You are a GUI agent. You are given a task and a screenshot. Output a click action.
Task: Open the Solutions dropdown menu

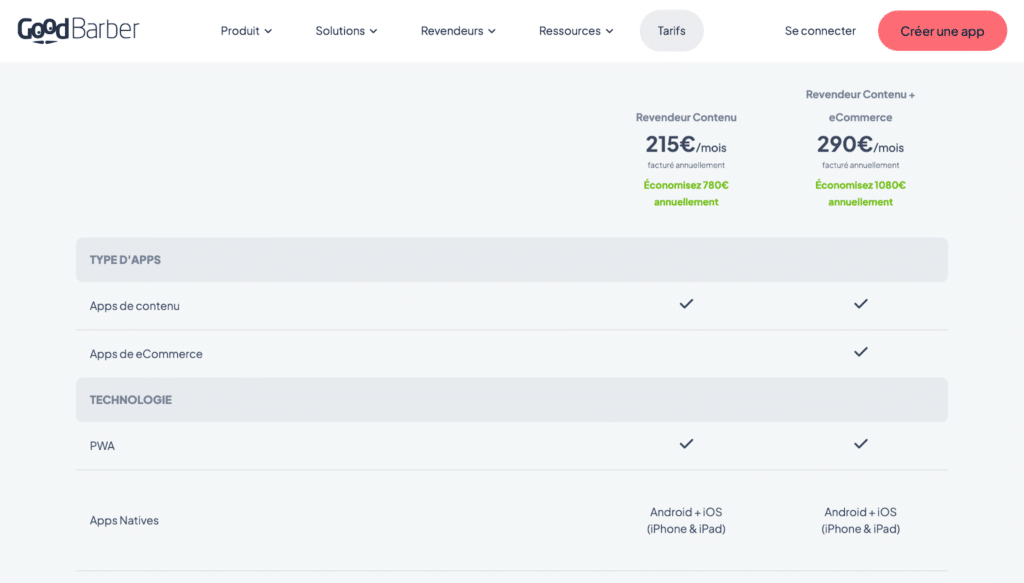click(x=346, y=31)
